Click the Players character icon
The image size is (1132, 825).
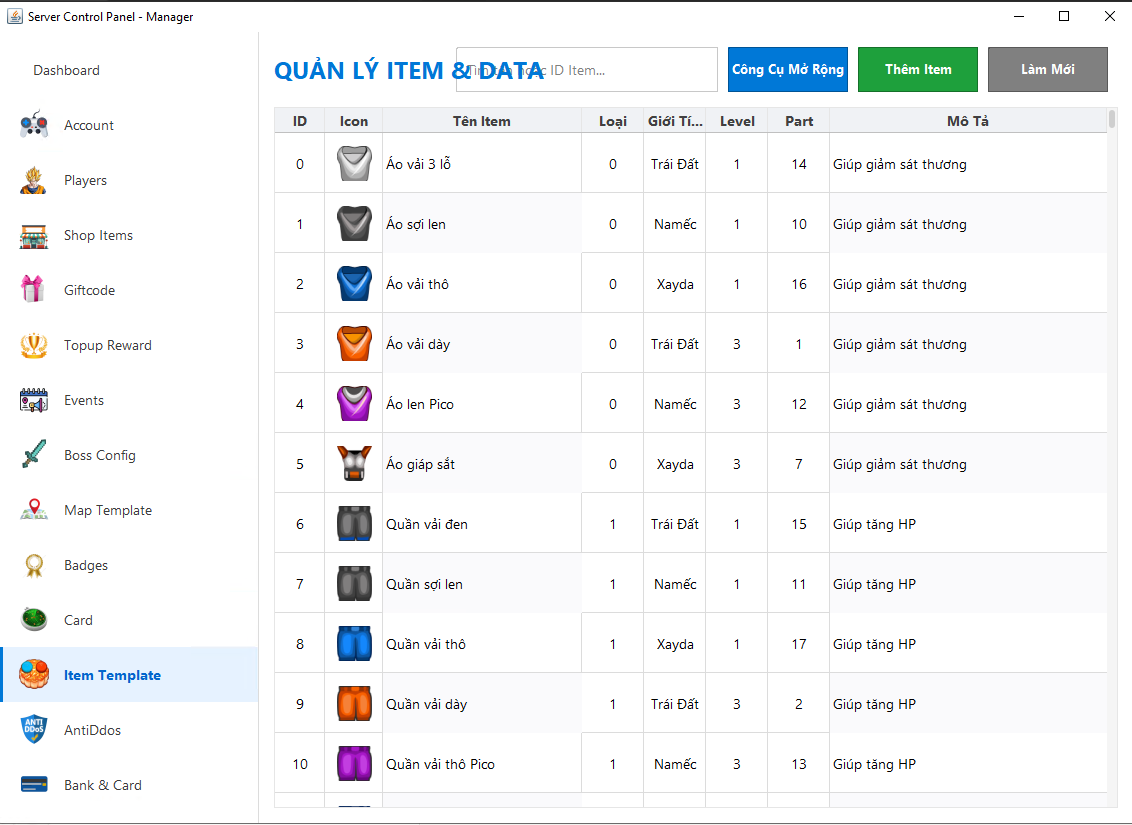34,180
